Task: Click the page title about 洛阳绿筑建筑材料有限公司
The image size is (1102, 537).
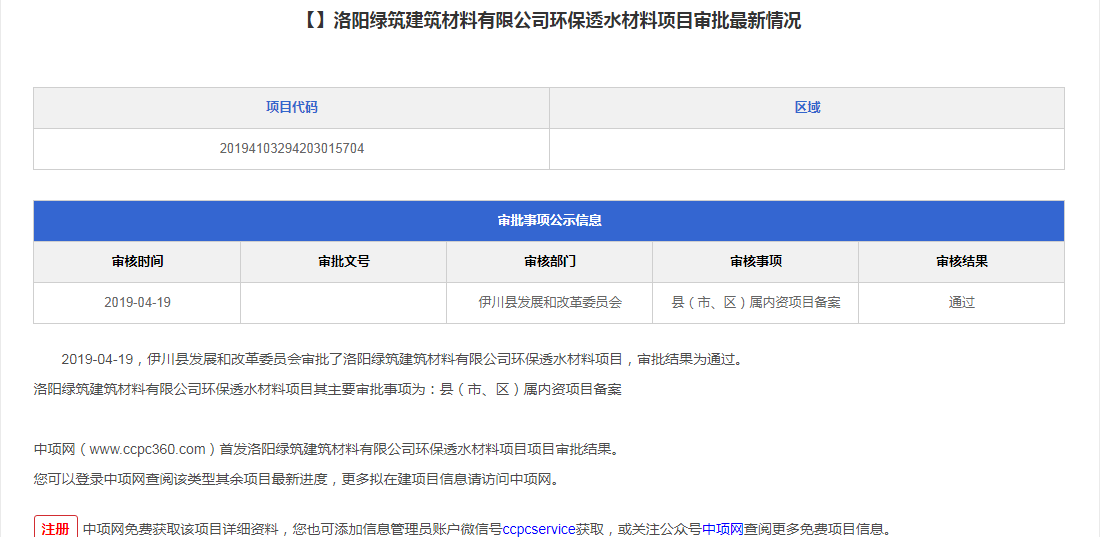Action: (x=550, y=21)
